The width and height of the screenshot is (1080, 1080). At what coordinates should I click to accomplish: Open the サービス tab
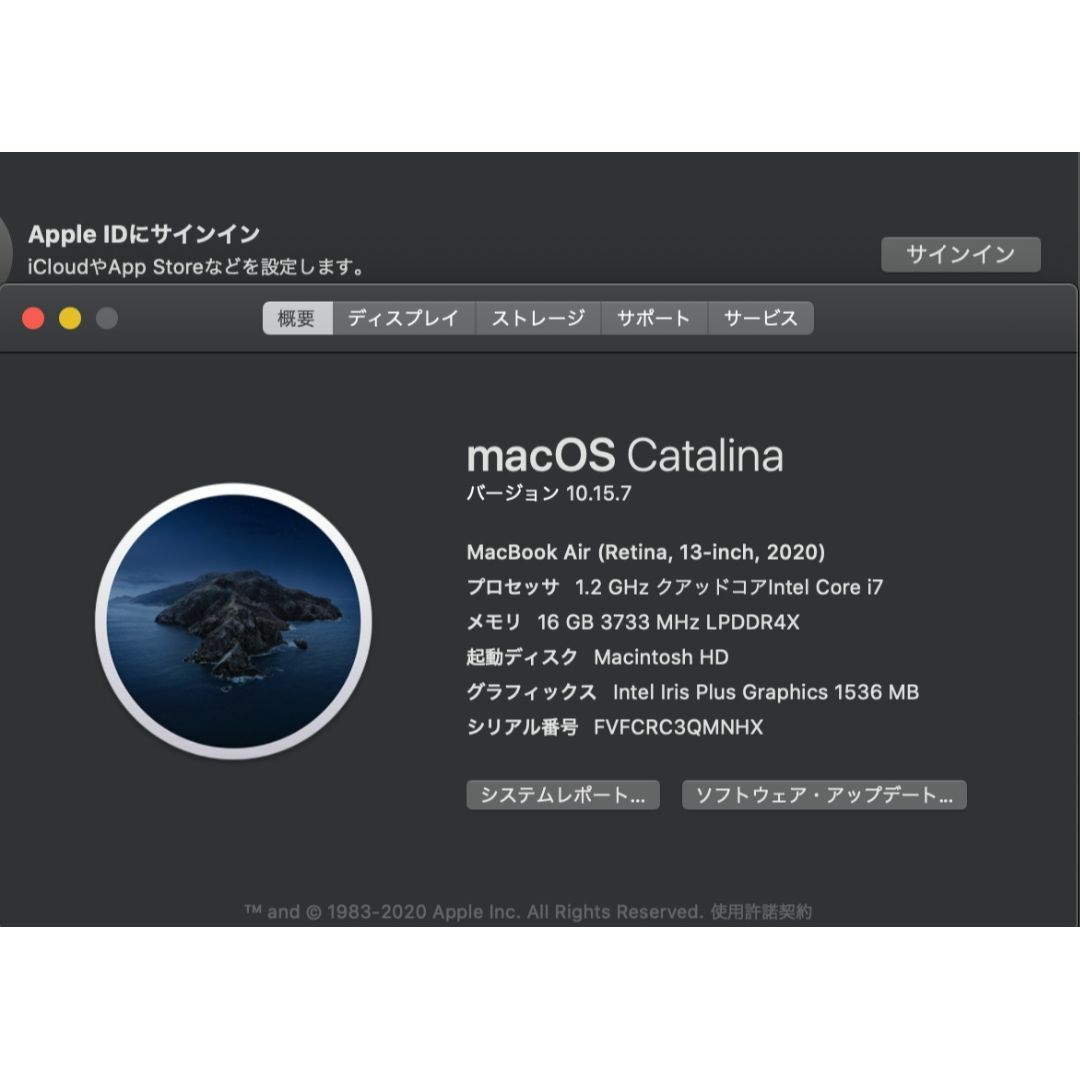[760, 318]
